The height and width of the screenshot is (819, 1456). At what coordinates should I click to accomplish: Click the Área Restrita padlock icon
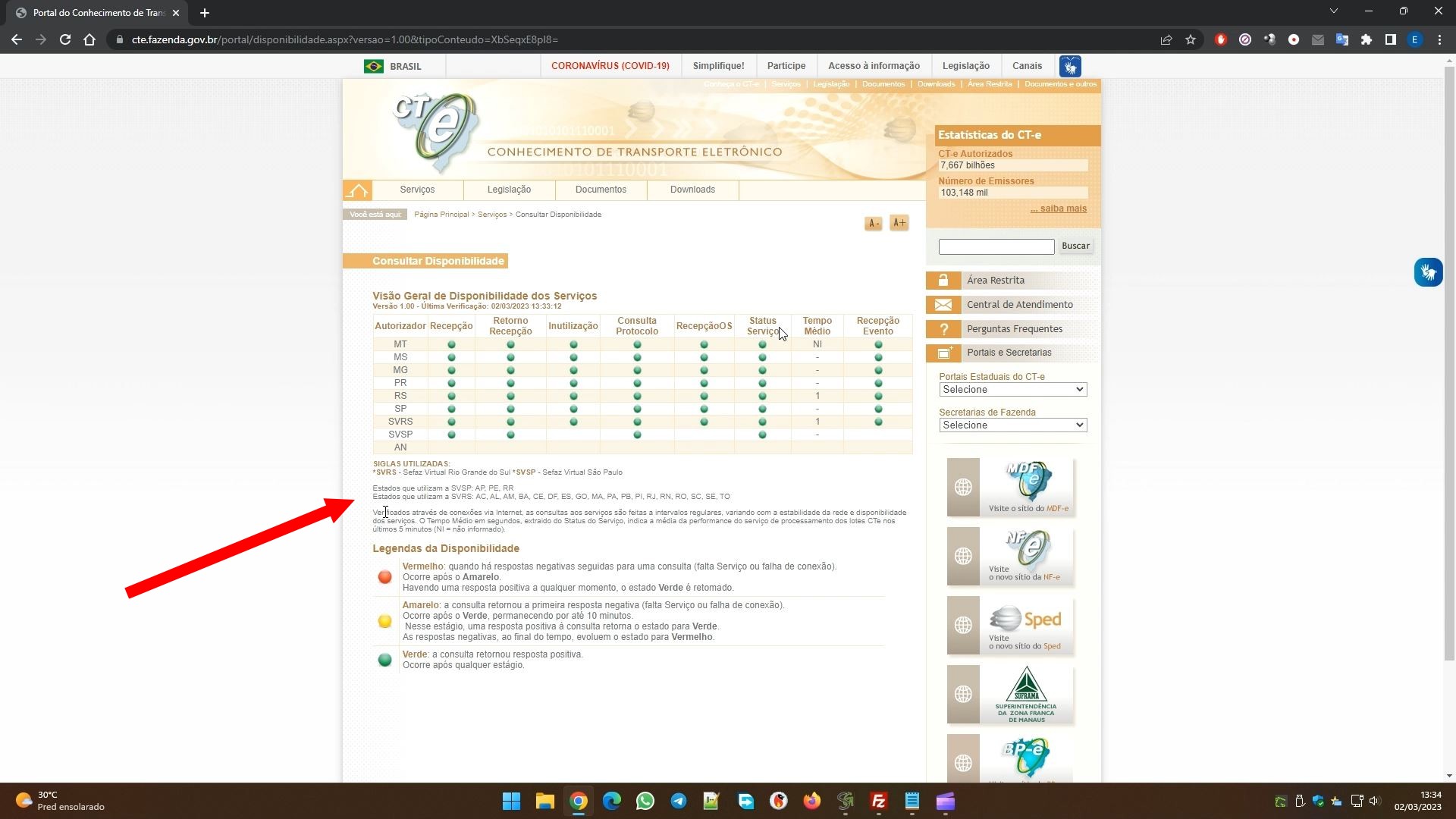[x=943, y=281]
